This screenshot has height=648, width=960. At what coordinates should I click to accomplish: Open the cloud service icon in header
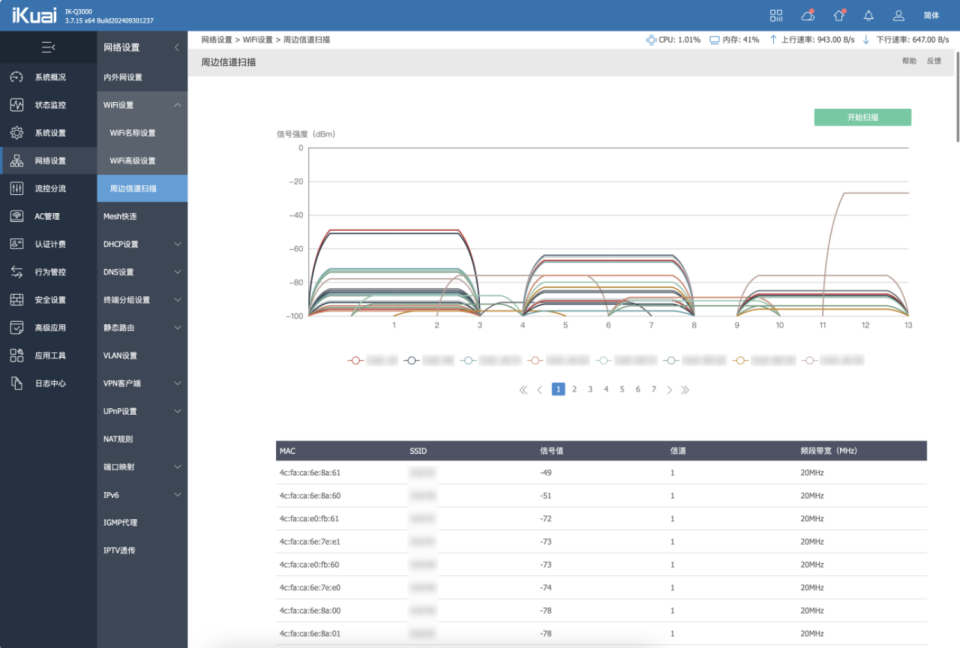click(807, 15)
